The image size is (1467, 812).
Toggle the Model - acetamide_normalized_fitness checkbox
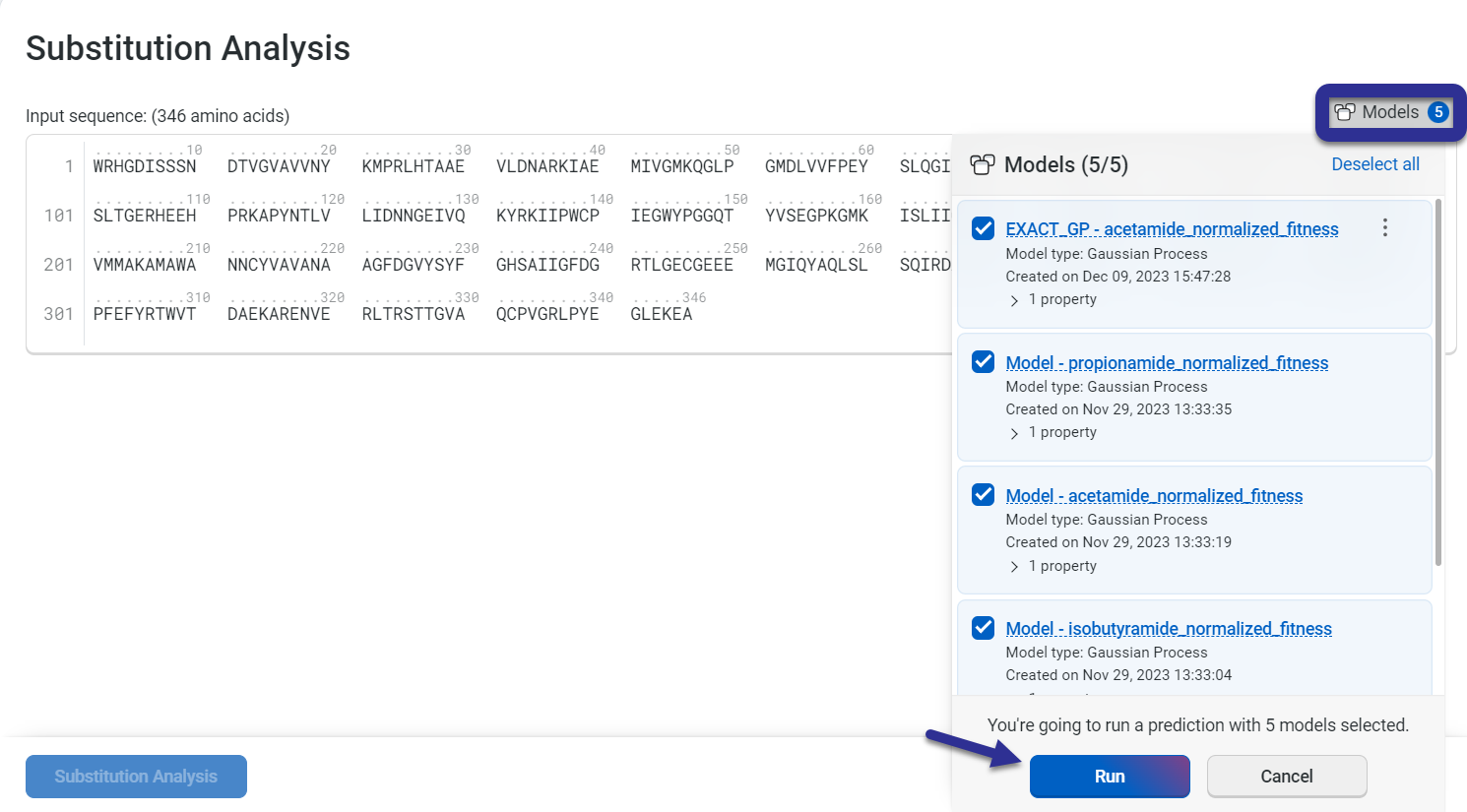tap(983, 495)
